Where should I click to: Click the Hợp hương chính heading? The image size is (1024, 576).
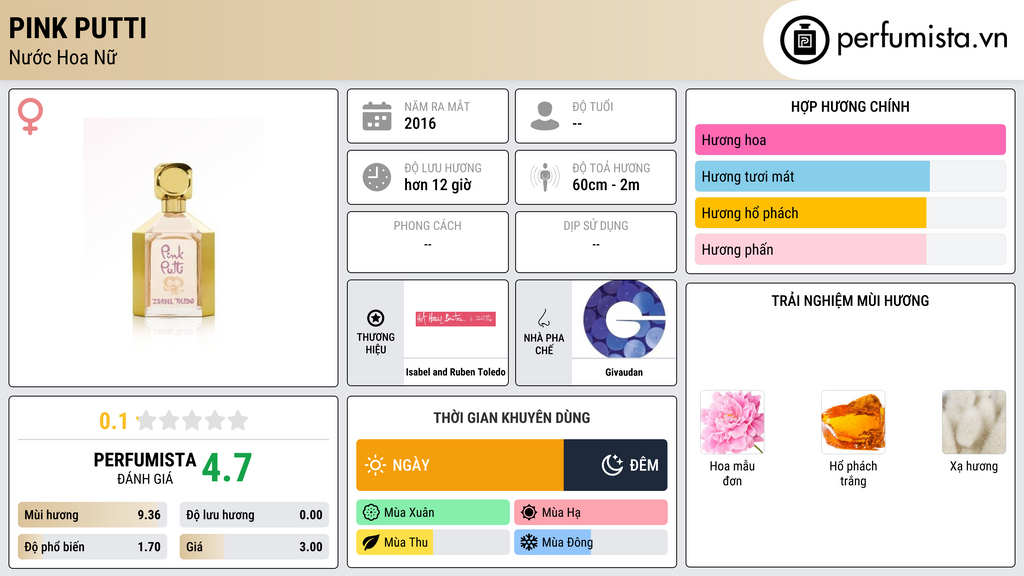coord(850,106)
